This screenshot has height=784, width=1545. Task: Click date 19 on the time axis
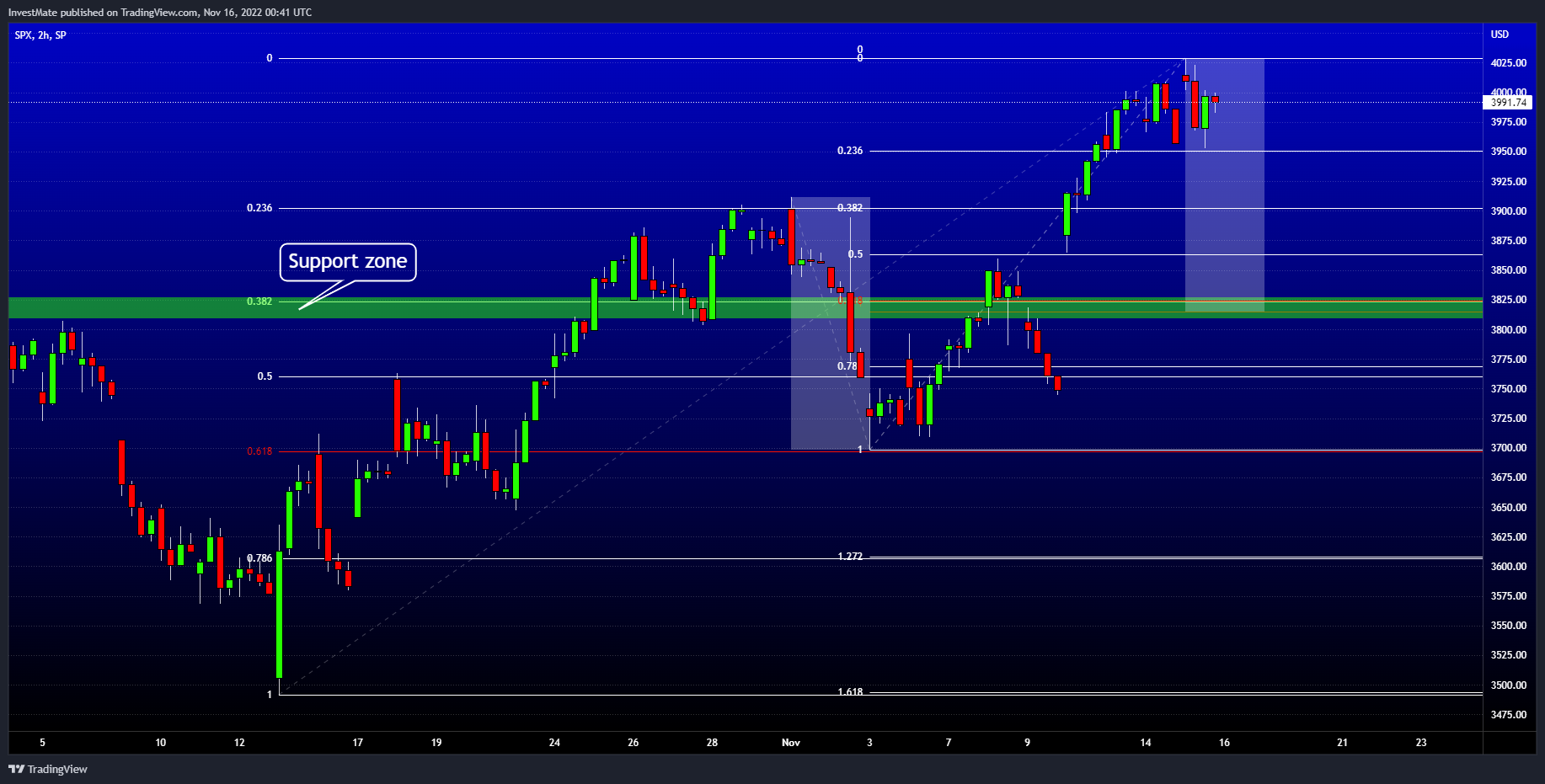point(436,743)
